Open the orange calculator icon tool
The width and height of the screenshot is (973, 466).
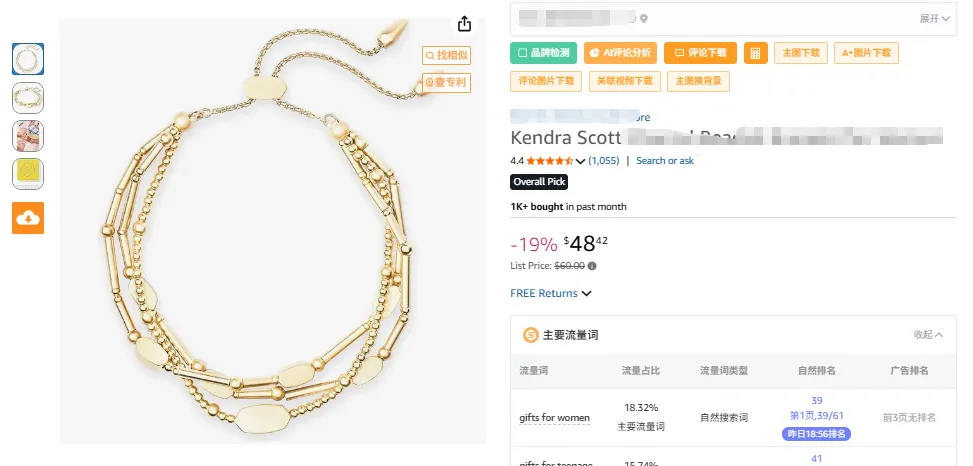tap(755, 53)
